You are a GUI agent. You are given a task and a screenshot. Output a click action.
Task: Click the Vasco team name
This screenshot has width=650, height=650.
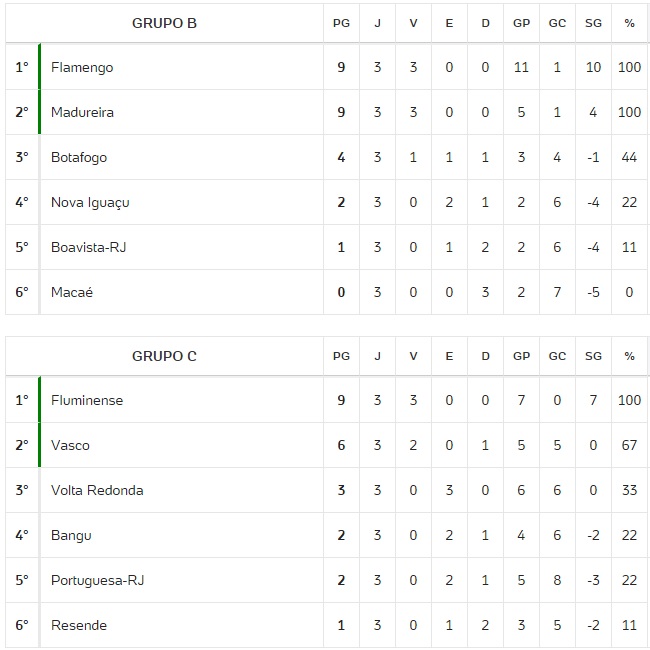(69, 445)
